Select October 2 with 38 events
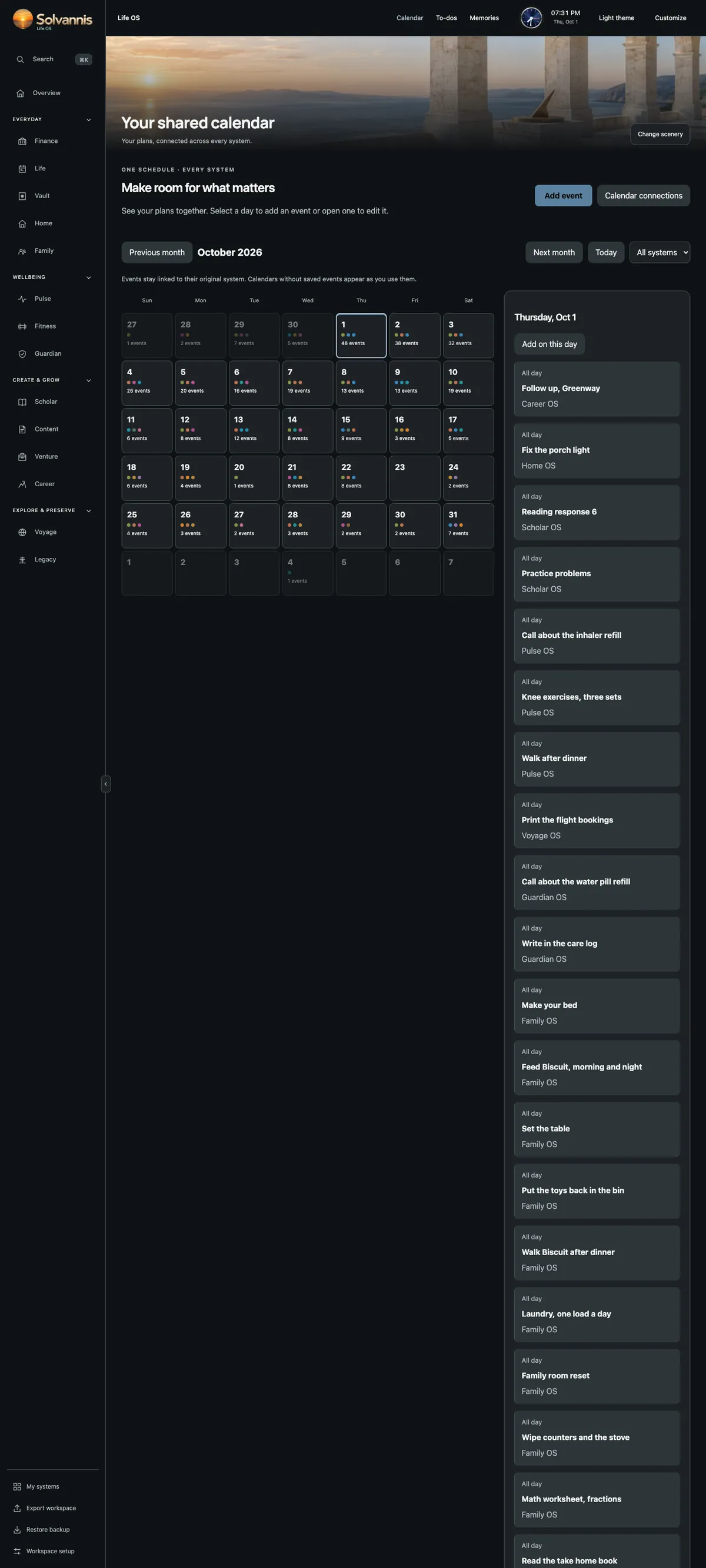The width and height of the screenshot is (706, 1568). (415, 335)
